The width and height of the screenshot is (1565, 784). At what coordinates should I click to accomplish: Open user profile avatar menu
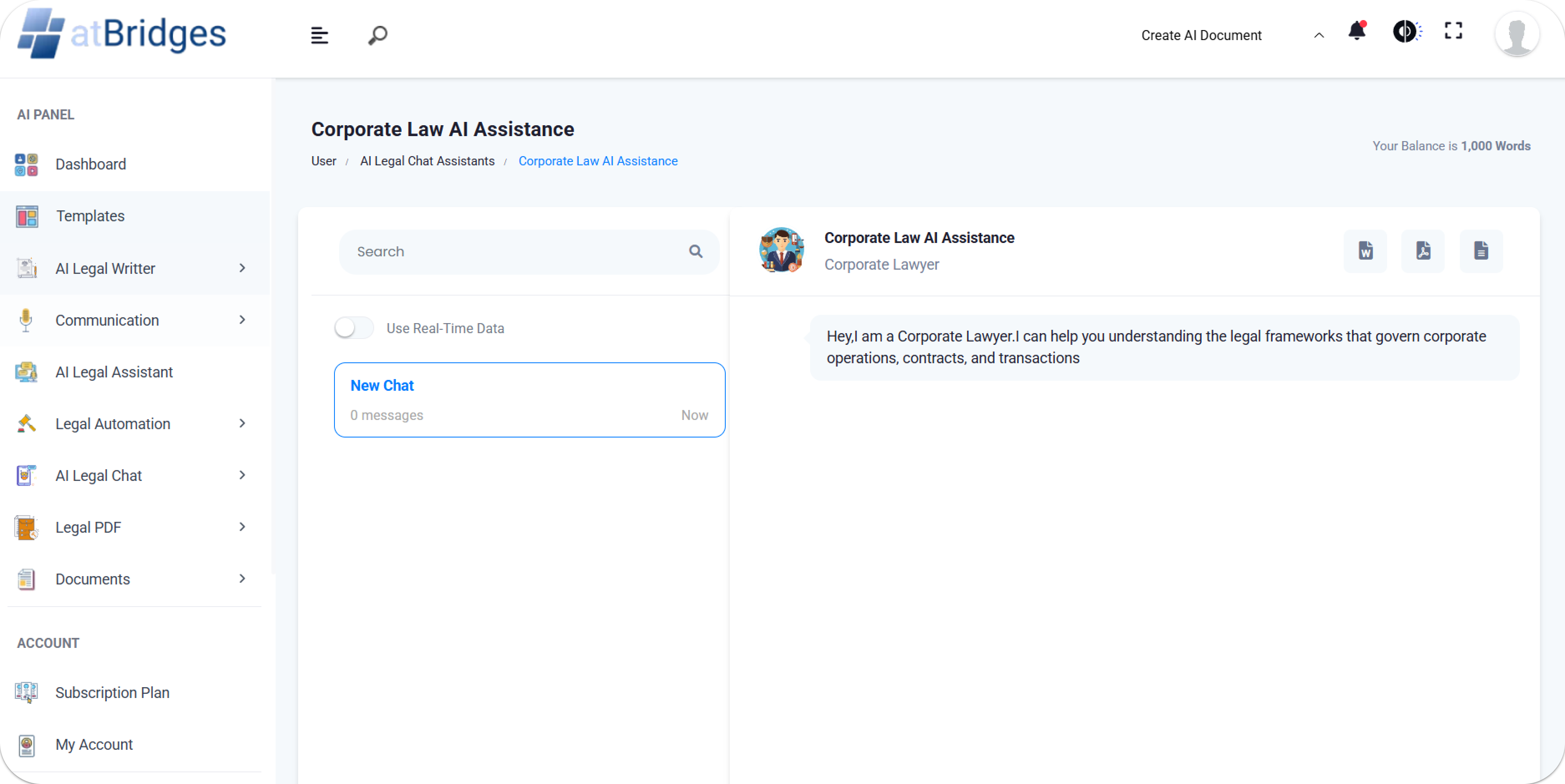(1517, 34)
